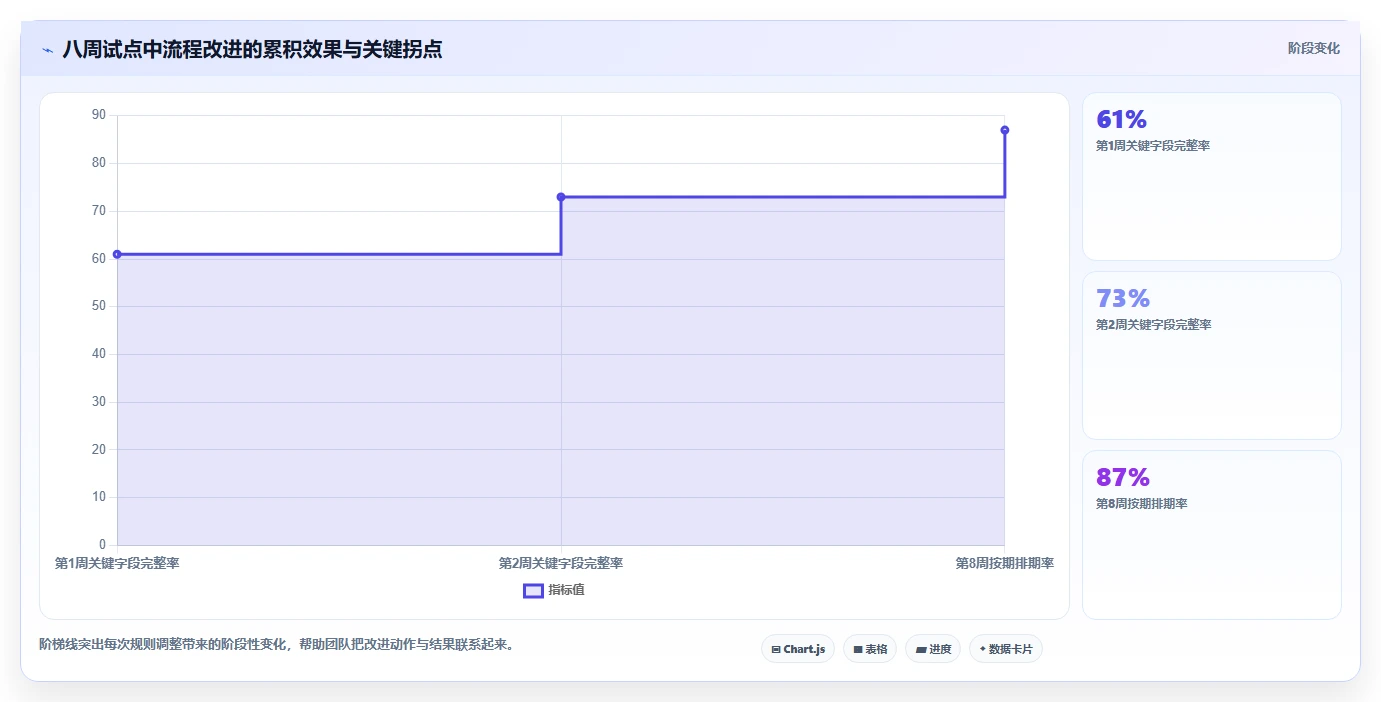Click the 61% stat card value
This screenshot has height=702, width=1381.
1121,120
